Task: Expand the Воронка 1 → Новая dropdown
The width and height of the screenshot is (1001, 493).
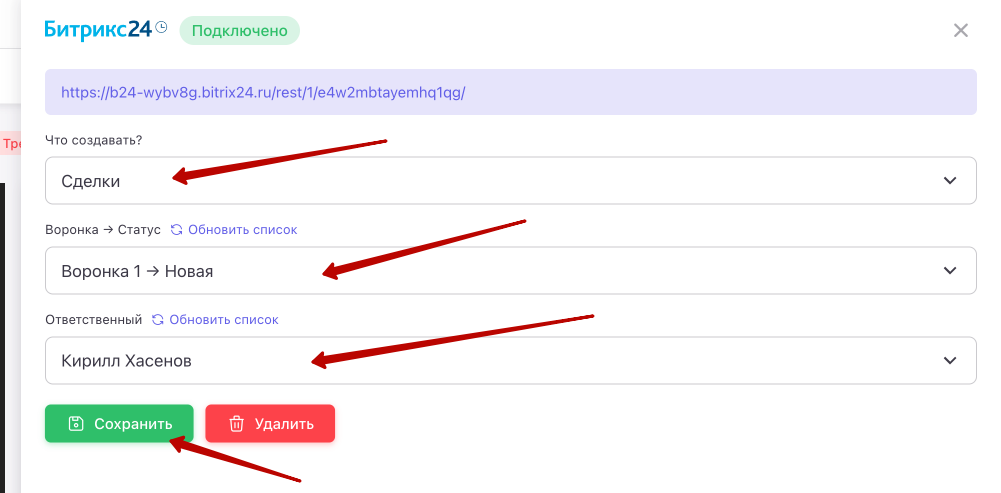Action: [x=510, y=271]
